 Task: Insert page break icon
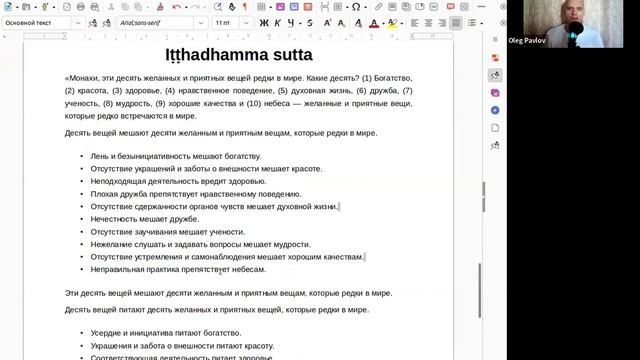pos(324,7)
